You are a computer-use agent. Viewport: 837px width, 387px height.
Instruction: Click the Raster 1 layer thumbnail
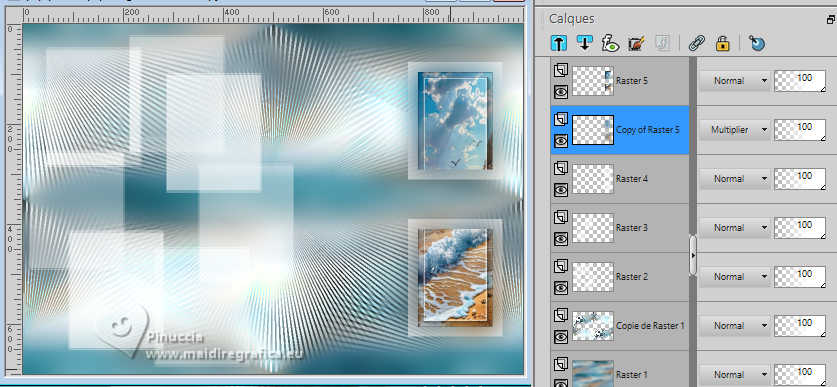tap(593, 373)
